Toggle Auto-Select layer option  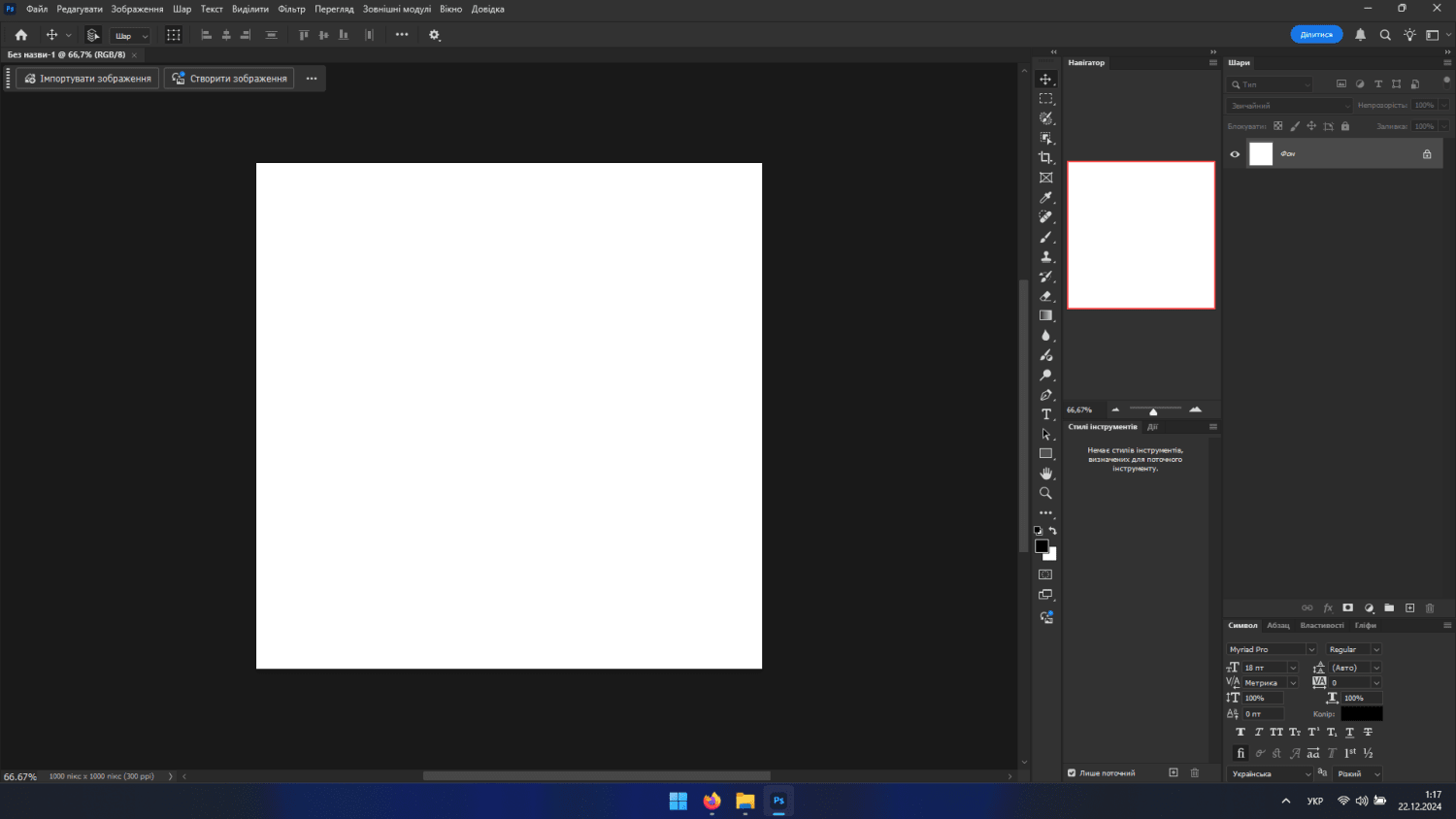(x=93, y=35)
